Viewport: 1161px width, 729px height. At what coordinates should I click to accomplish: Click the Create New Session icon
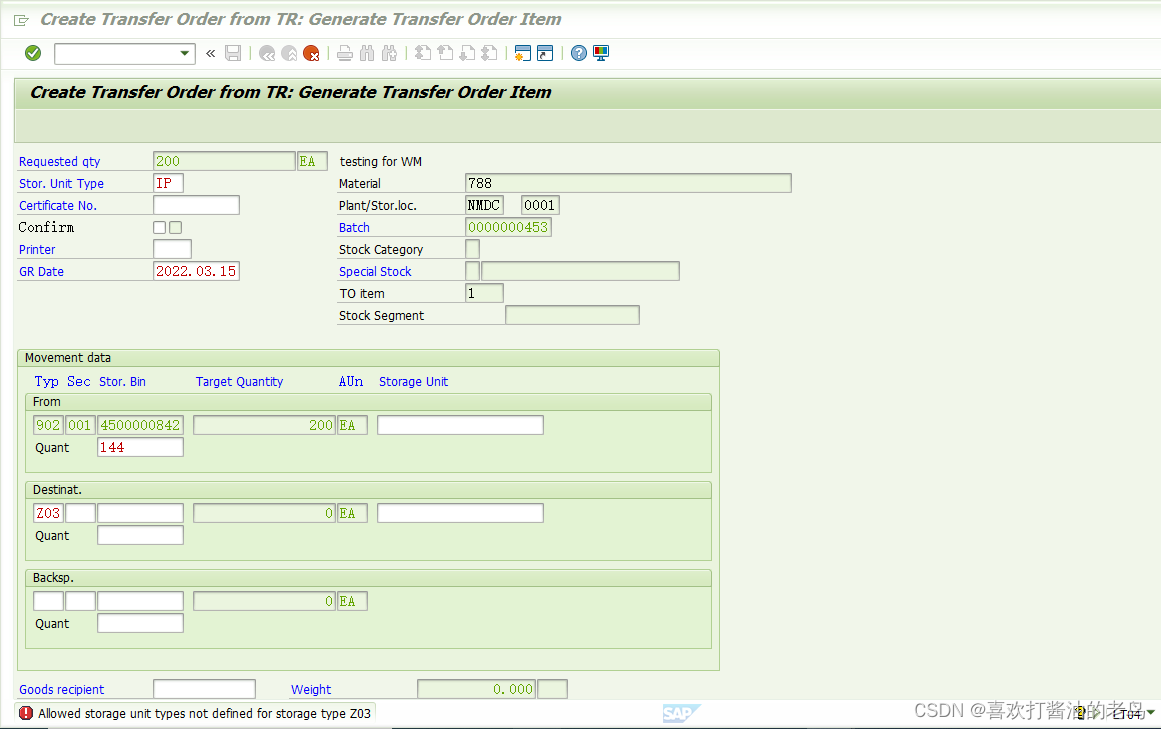point(522,53)
